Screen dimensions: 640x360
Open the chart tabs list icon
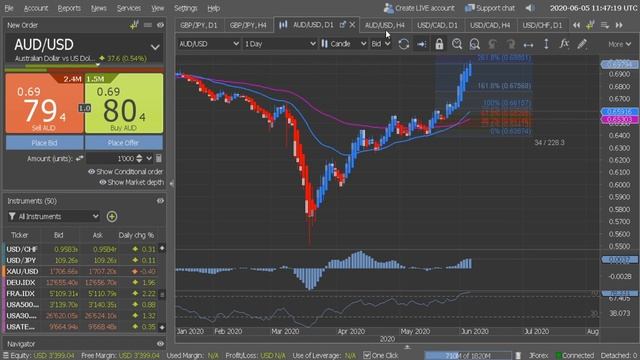pyautogui.click(x=605, y=25)
